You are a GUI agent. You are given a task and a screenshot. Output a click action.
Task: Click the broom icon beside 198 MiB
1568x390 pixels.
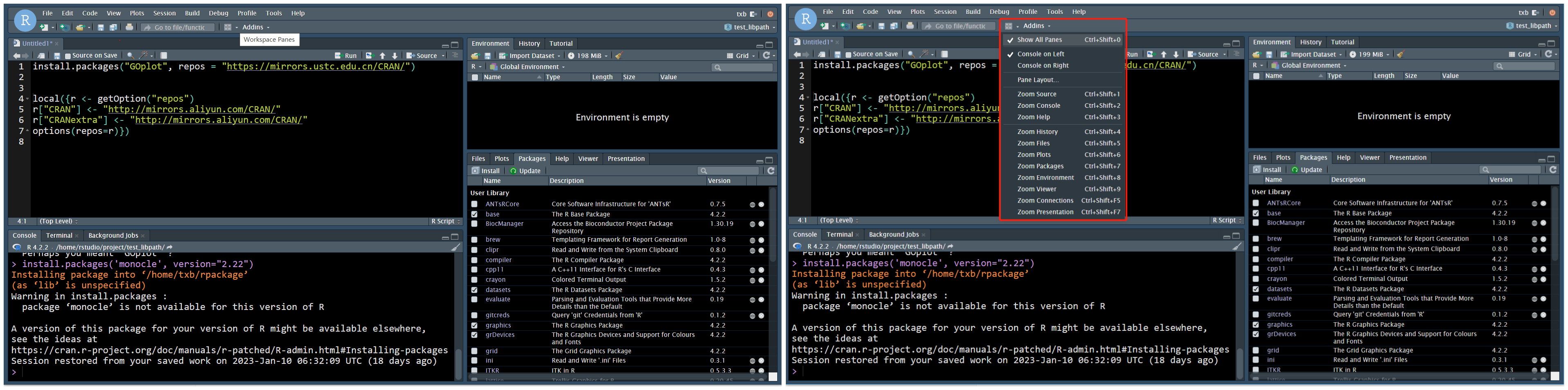pos(619,56)
